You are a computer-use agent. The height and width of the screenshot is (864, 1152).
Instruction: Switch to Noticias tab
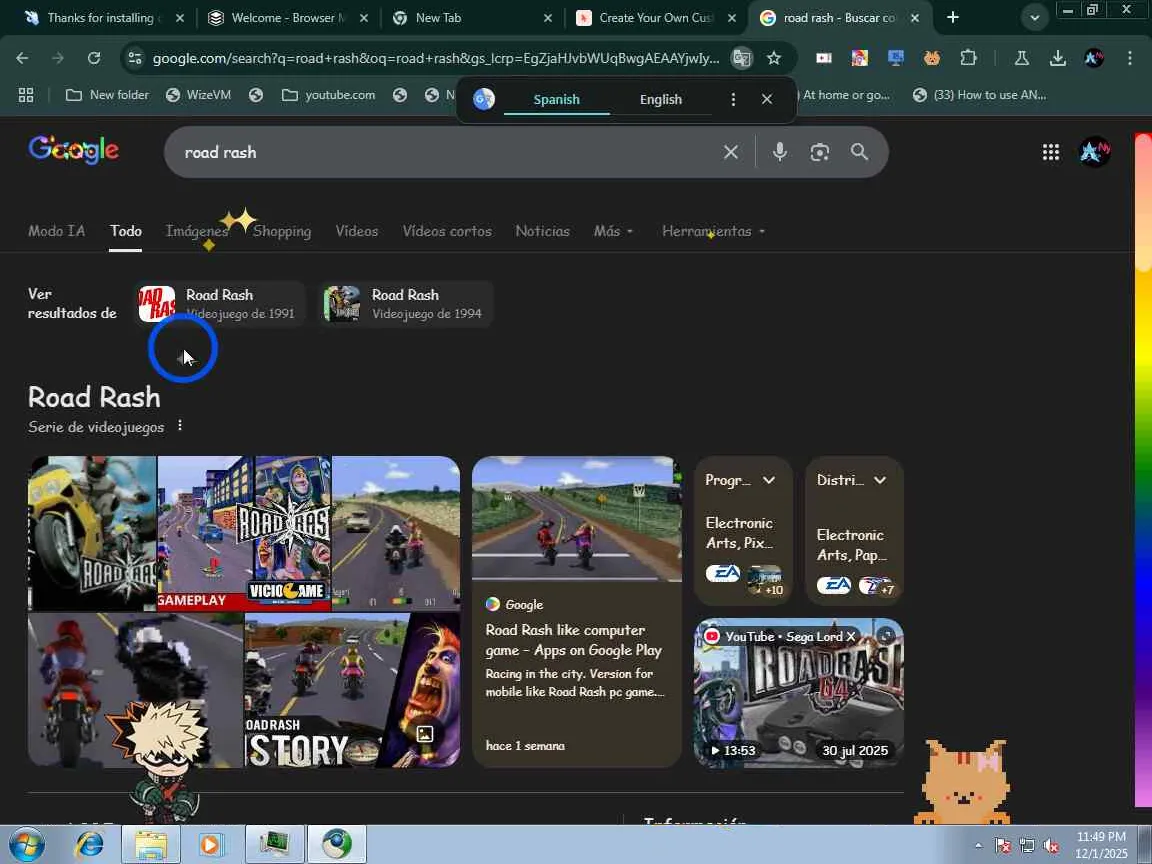[542, 231]
